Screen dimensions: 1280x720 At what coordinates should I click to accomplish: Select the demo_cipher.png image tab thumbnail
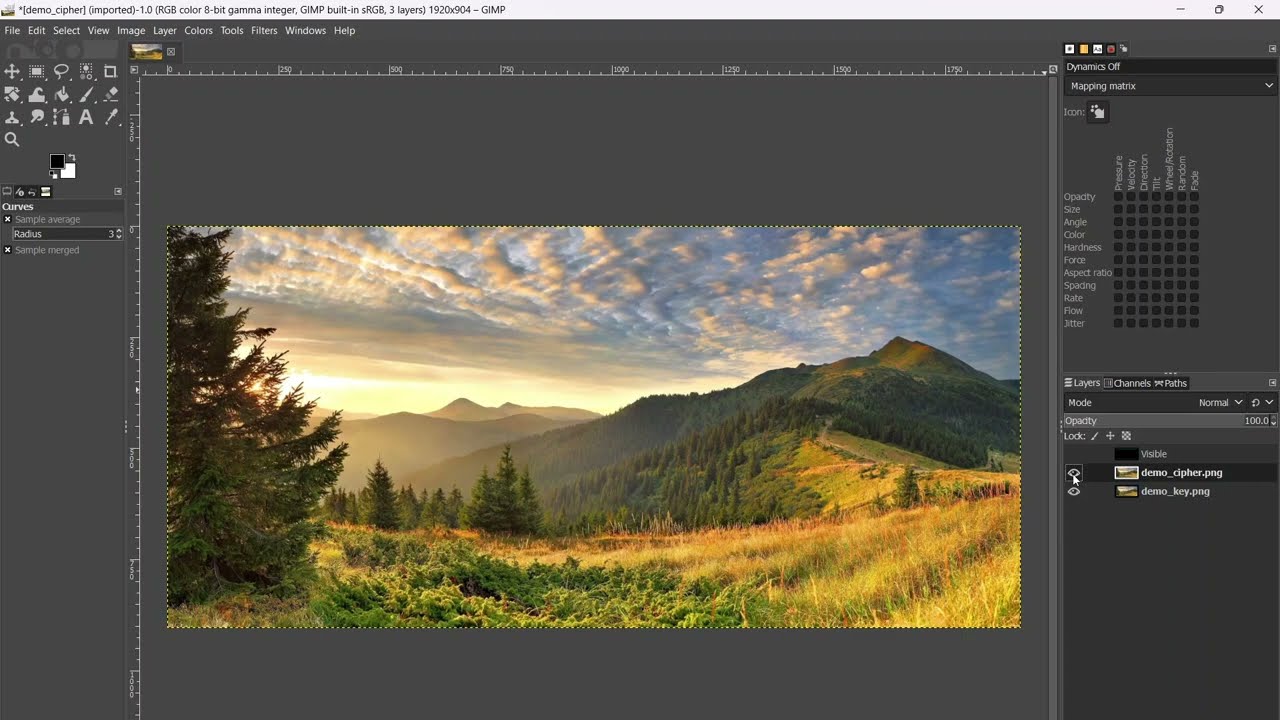(146, 52)
